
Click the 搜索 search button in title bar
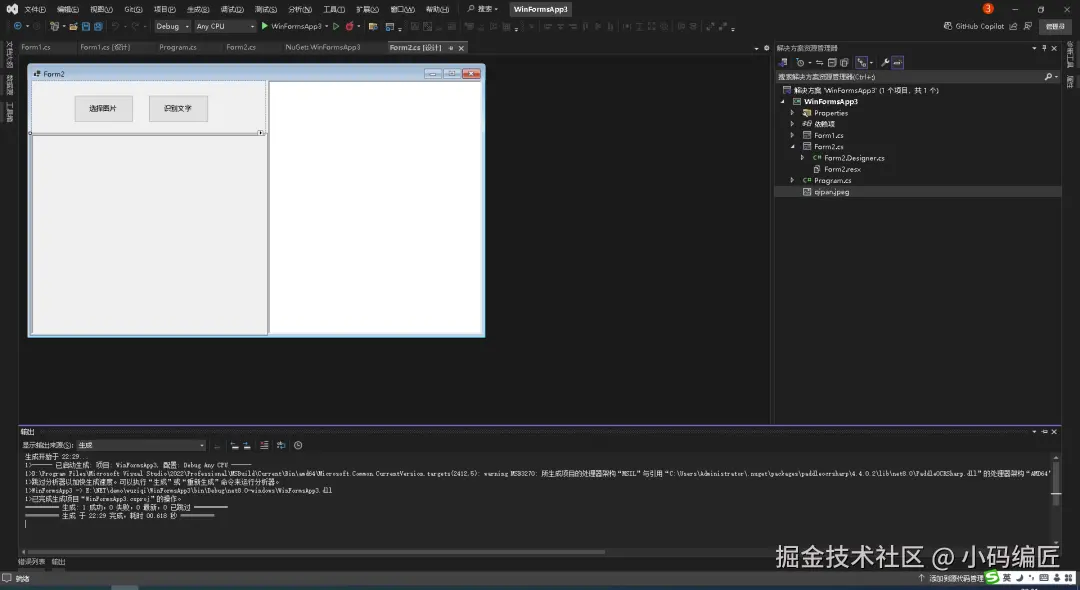(482, 9)
